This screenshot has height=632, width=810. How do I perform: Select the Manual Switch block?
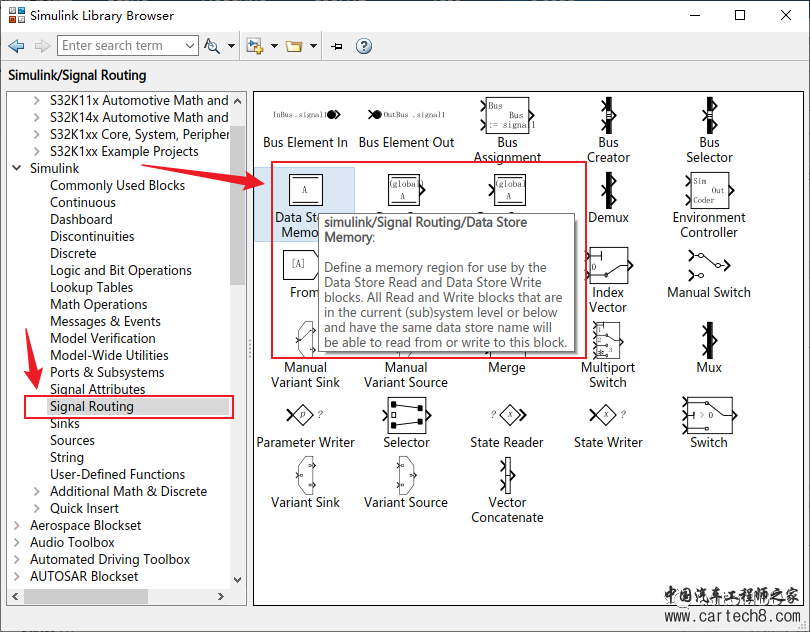(x=709, y=274)
